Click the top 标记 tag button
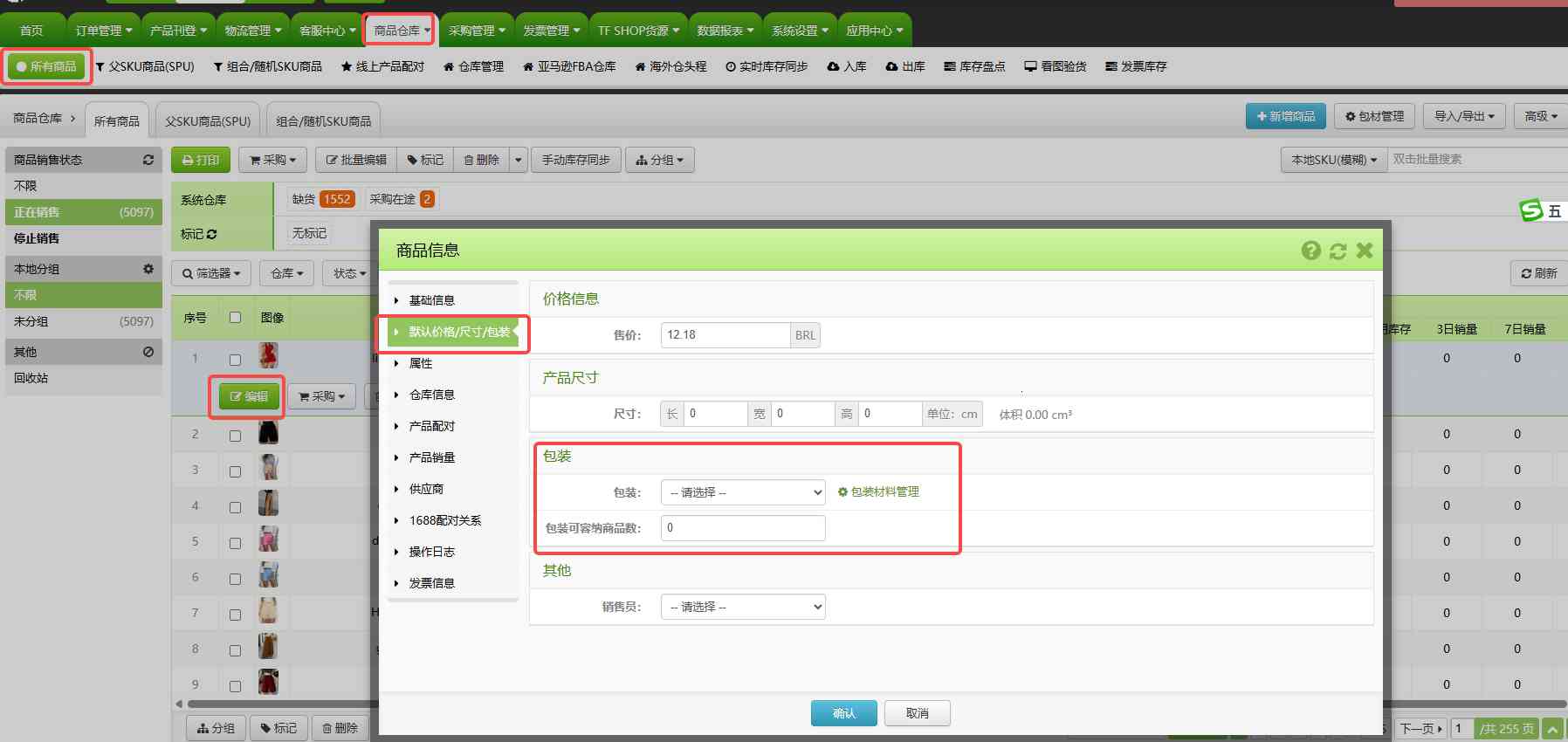This screenshot has height=742, width=1568. coord(425,160)
